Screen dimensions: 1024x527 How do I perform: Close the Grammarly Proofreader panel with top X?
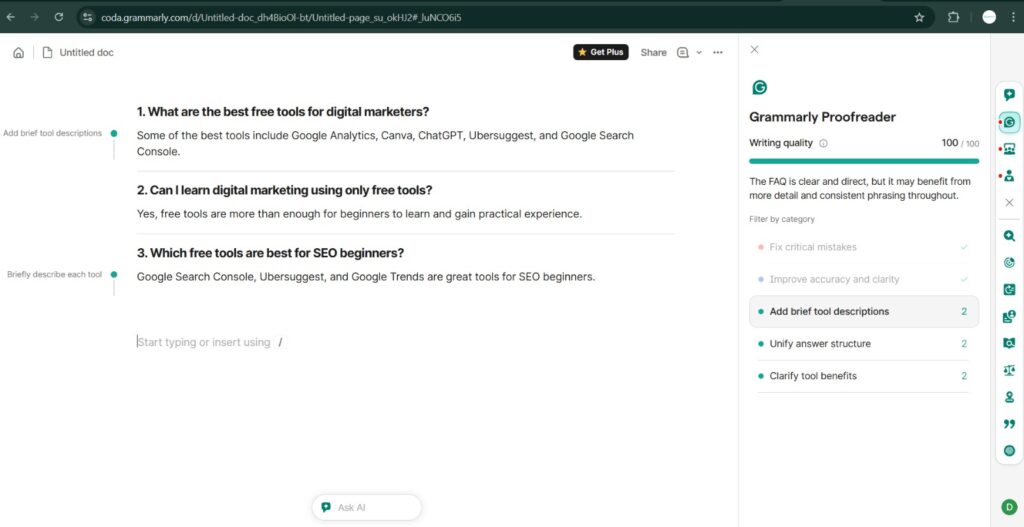pyautogui.click(x=754, y=50)
